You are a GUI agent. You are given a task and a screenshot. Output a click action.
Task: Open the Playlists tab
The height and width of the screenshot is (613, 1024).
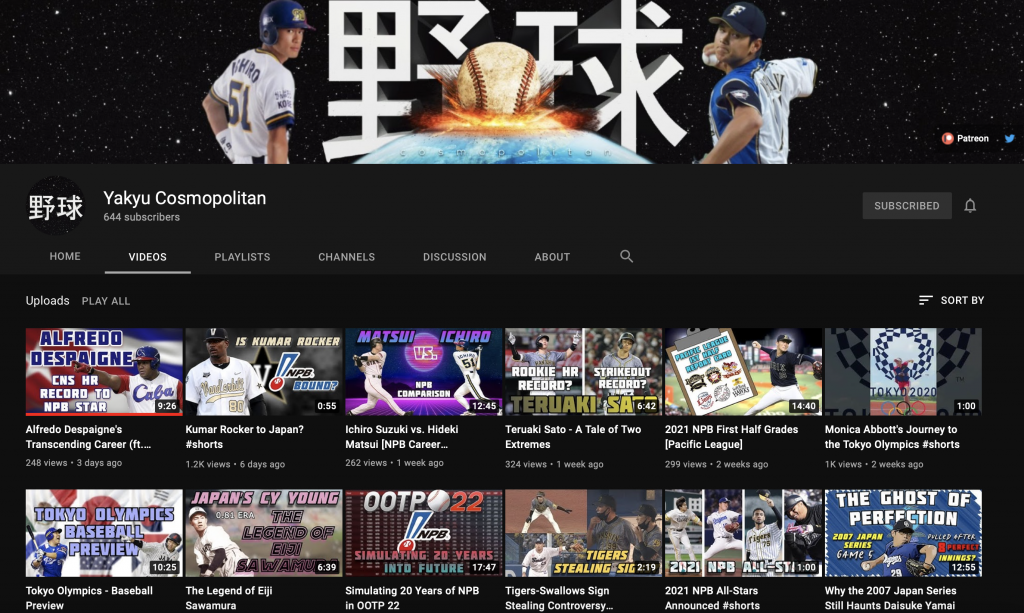[242, 257]
